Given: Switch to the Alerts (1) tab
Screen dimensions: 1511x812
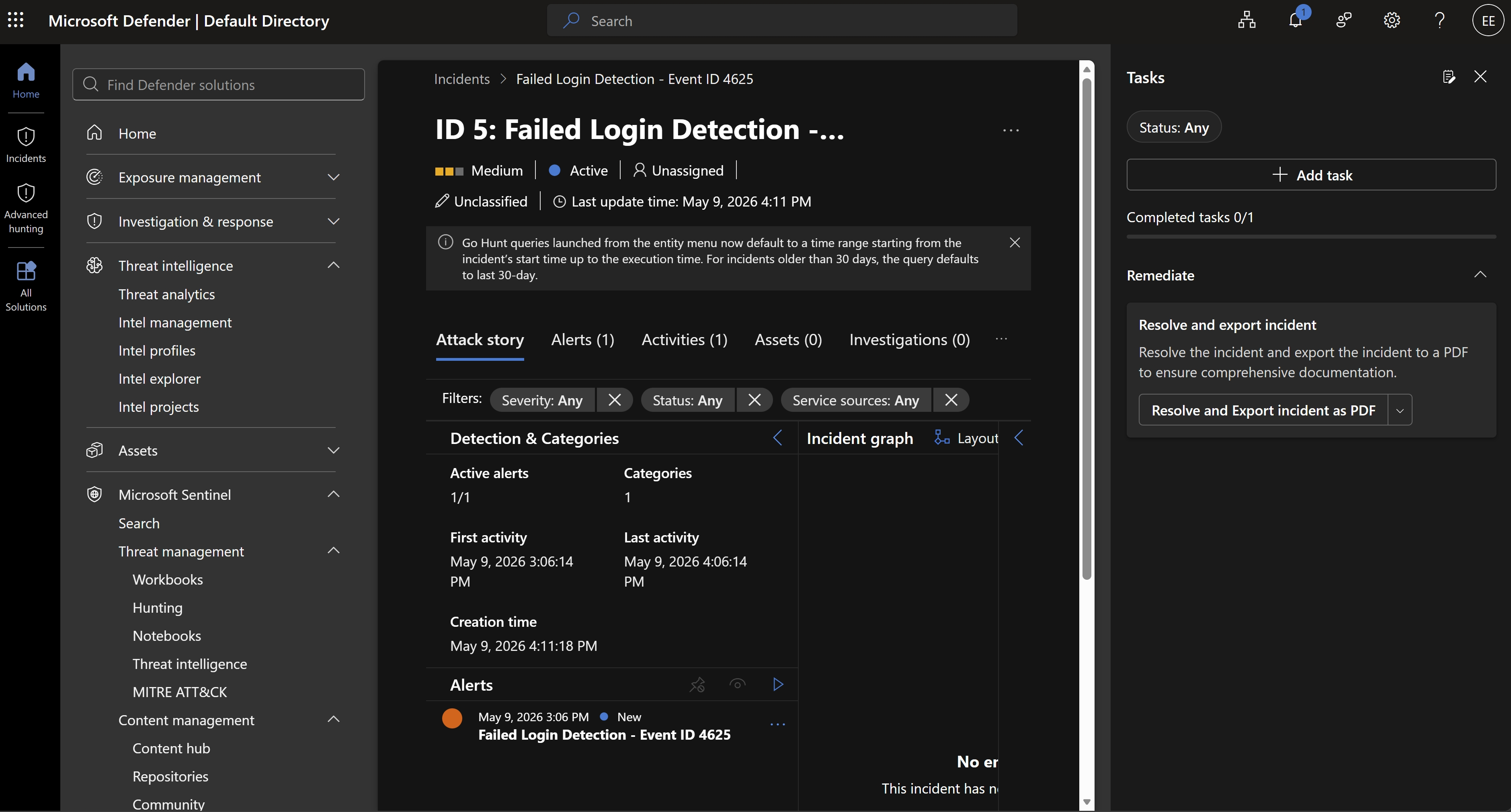Looking at the screenshot, I should pos(582,340).
